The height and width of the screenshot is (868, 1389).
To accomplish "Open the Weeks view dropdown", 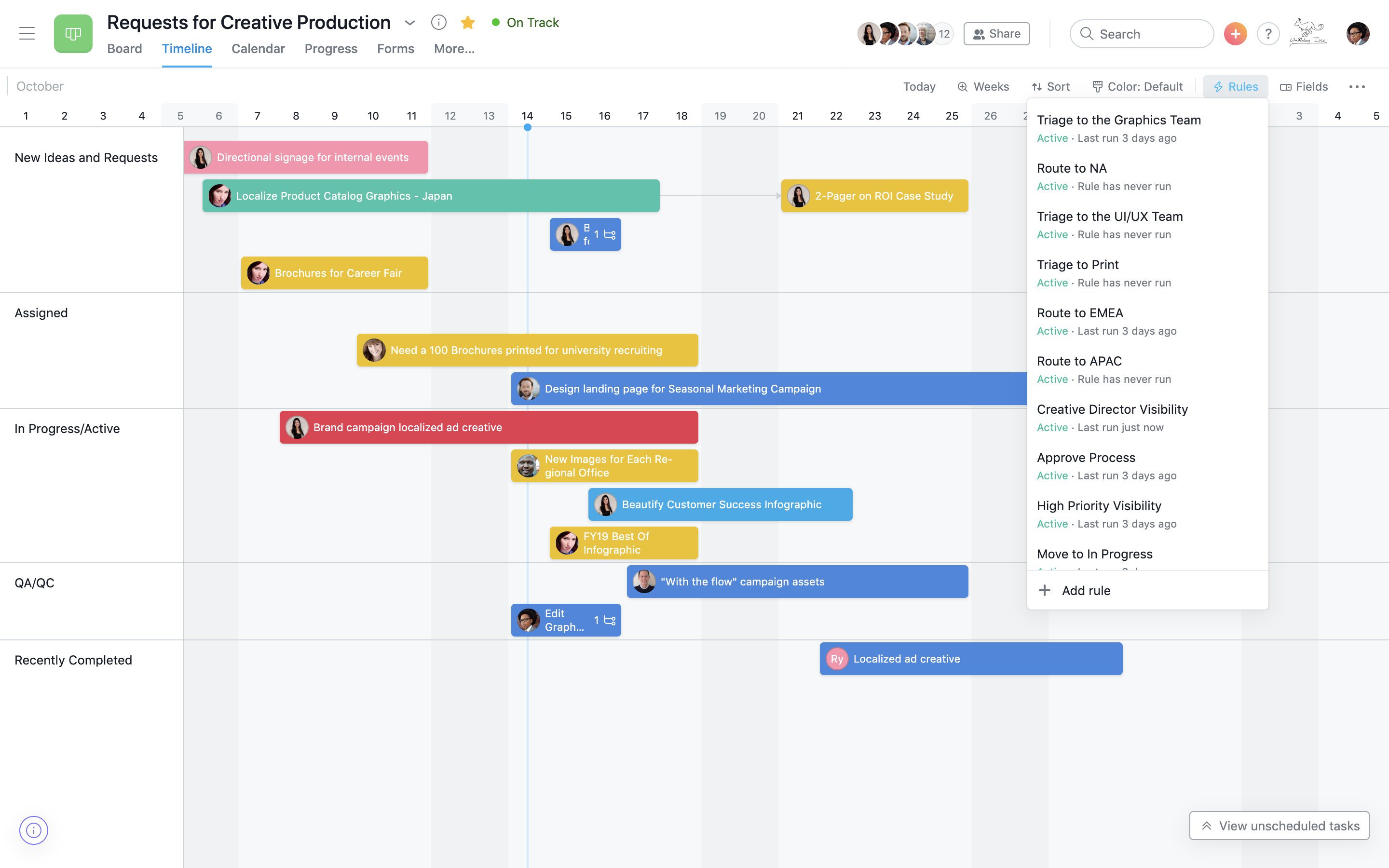I will pyautogui.click(x=983, y=86).
